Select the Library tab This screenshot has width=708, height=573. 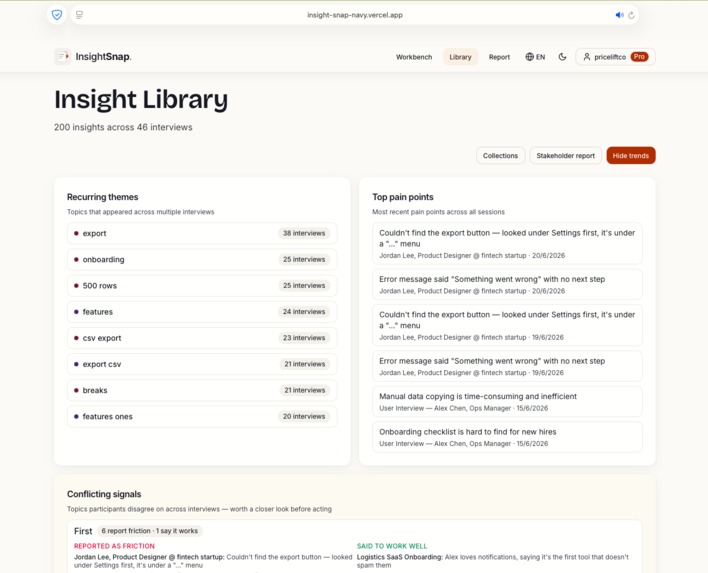point(460,57)
